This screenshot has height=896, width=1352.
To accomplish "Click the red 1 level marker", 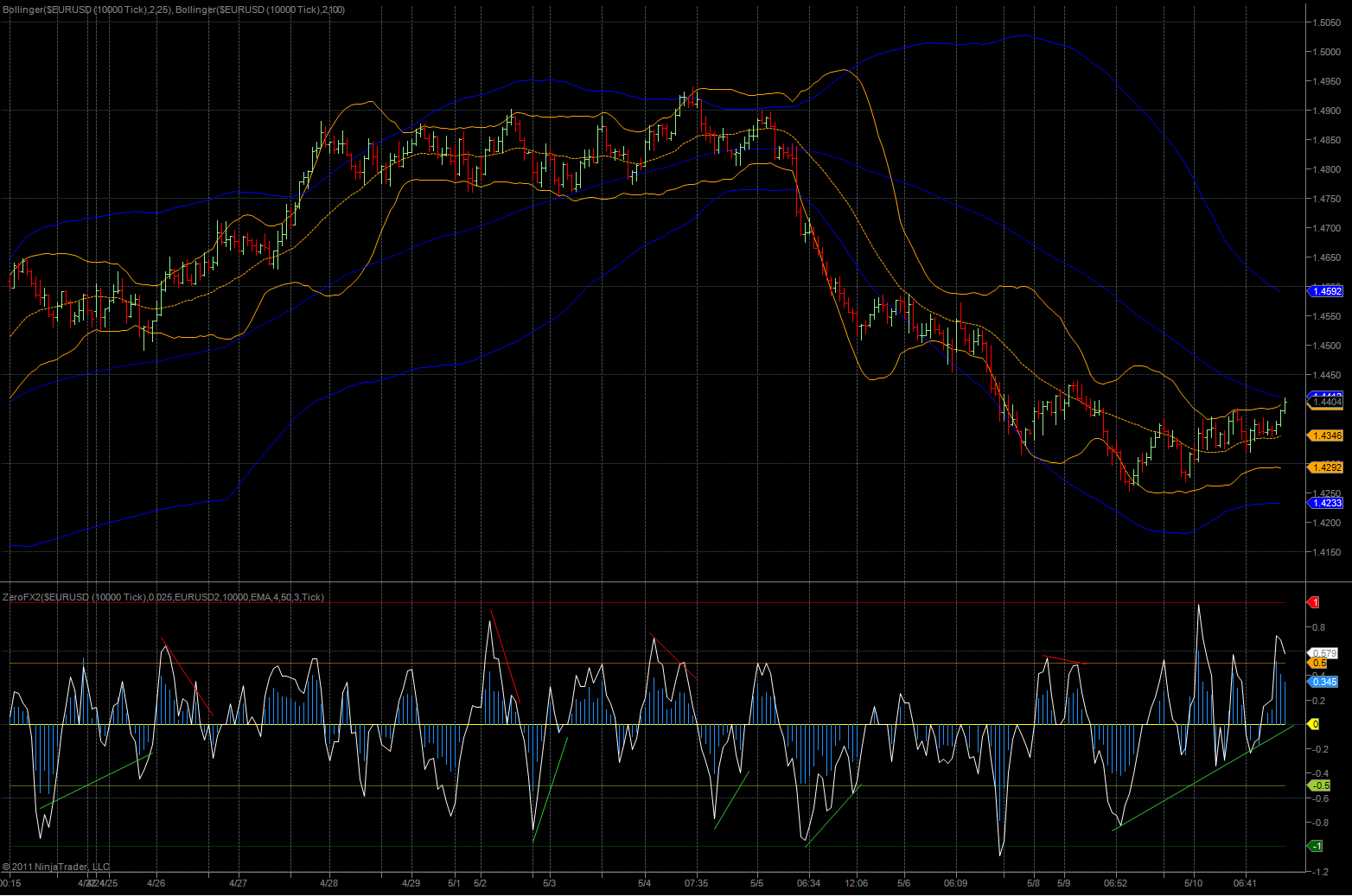I will click(1315, 602).
